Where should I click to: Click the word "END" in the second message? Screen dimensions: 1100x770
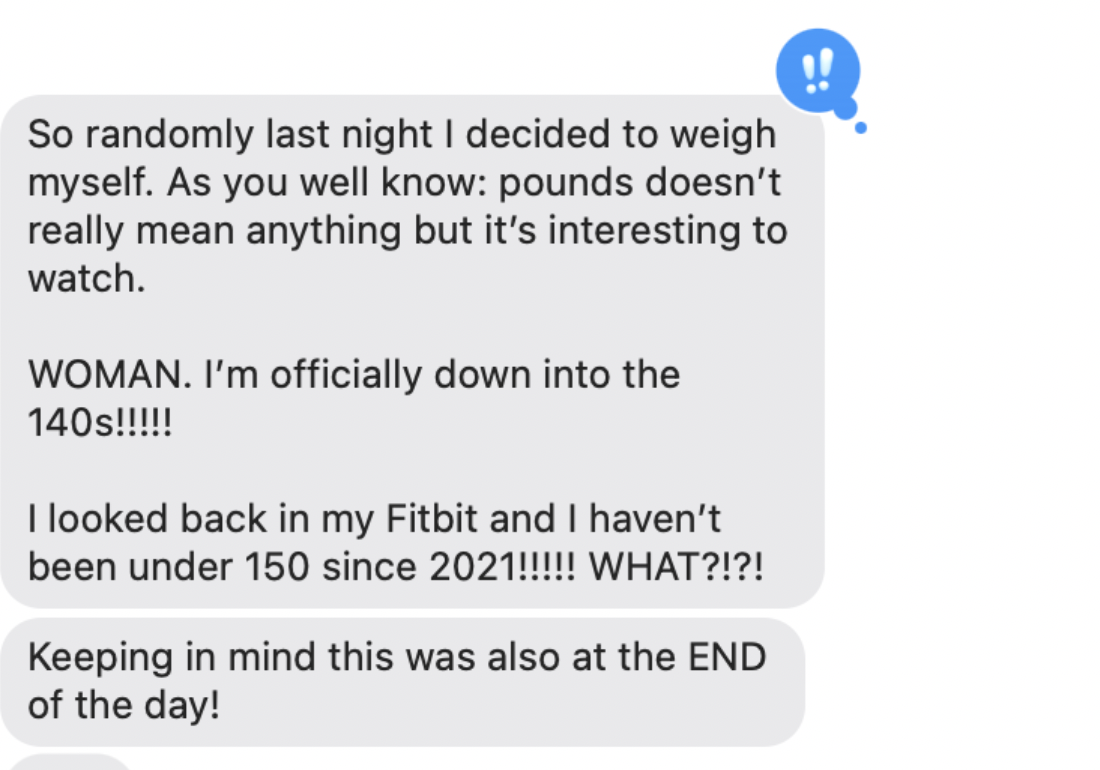coord(725,658)
